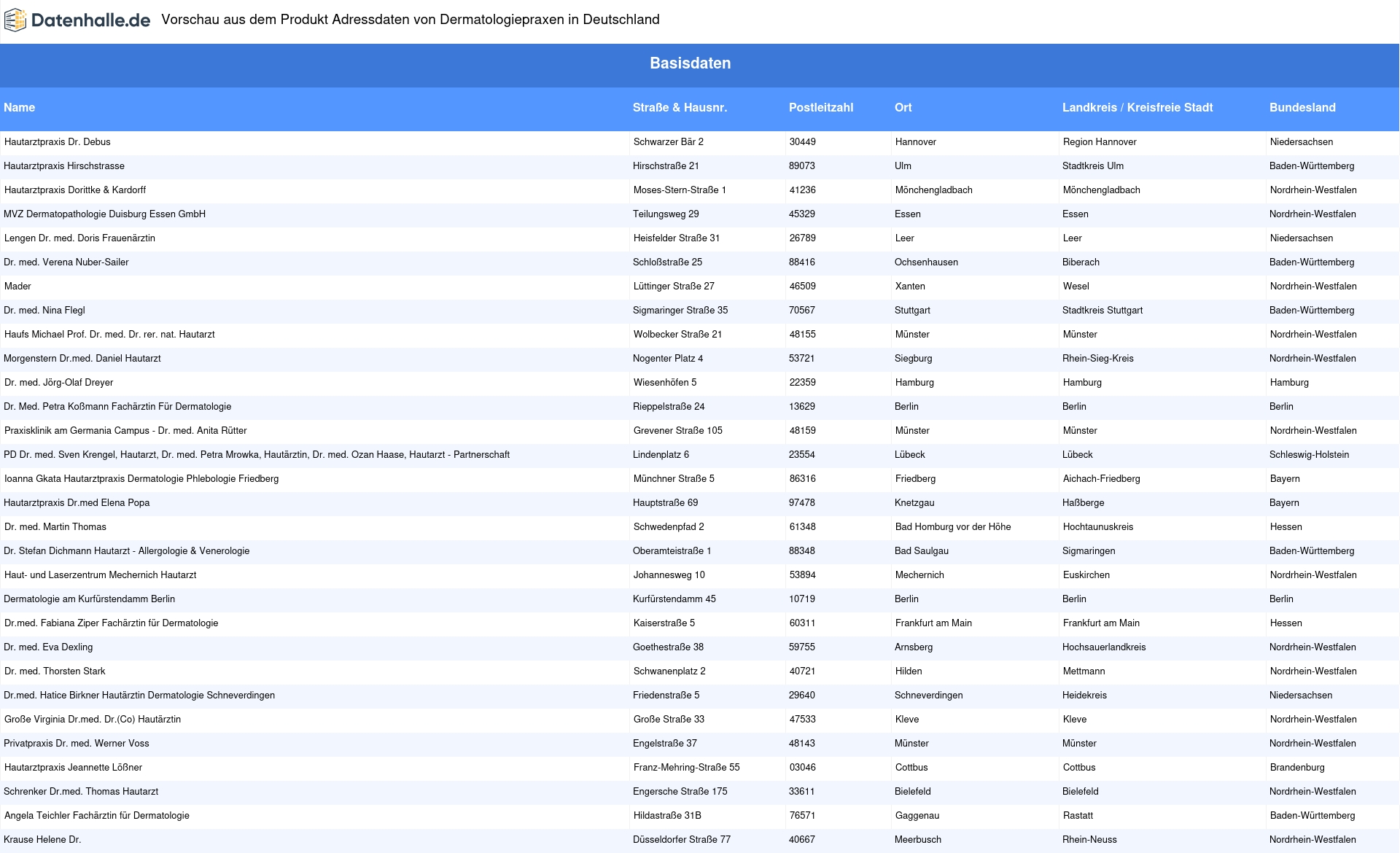Click Bundesland cell Schleswig-Holstein
1400x853 pixels.
1310,455
